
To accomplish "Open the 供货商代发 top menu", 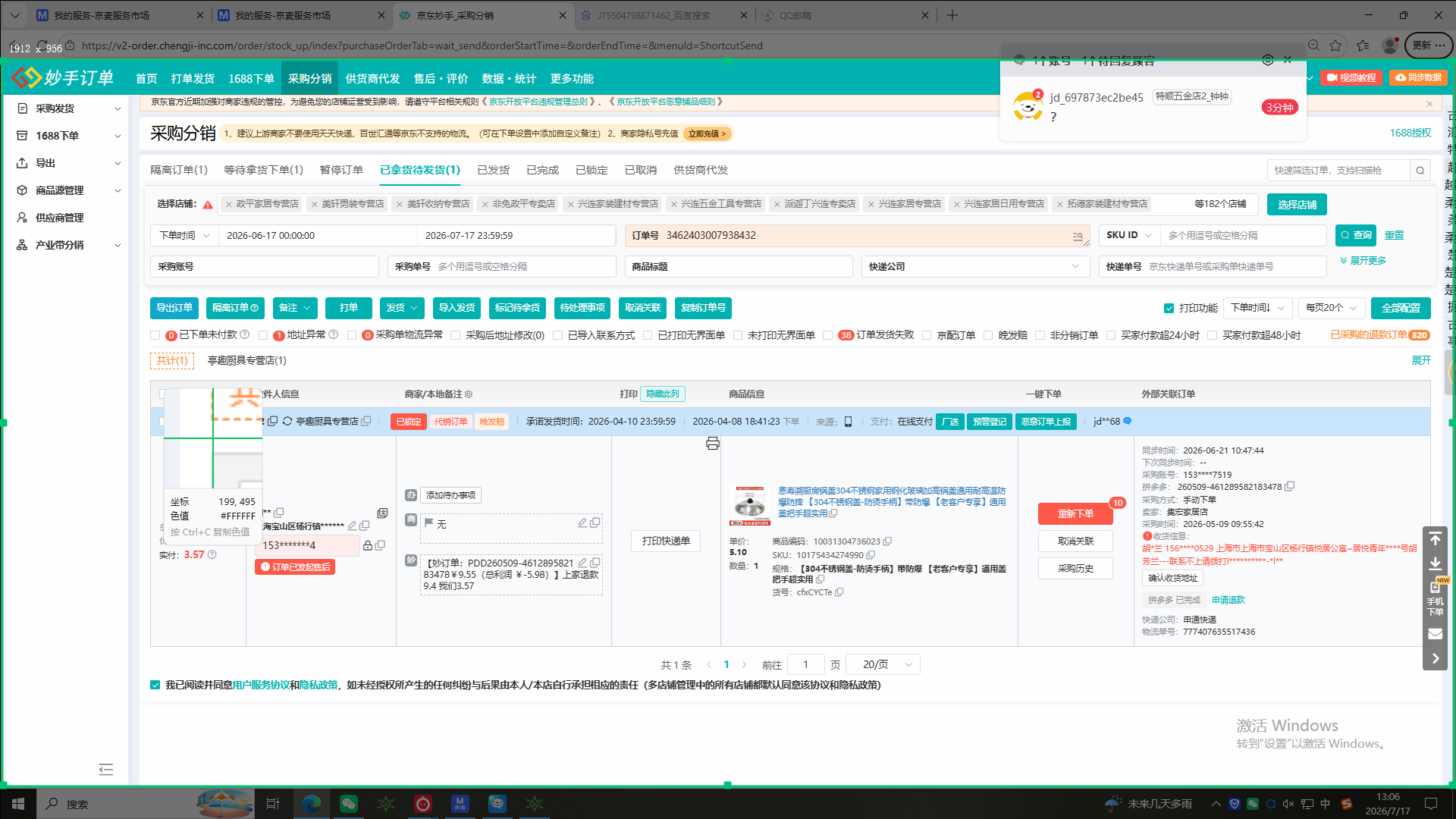I will 372,79.
